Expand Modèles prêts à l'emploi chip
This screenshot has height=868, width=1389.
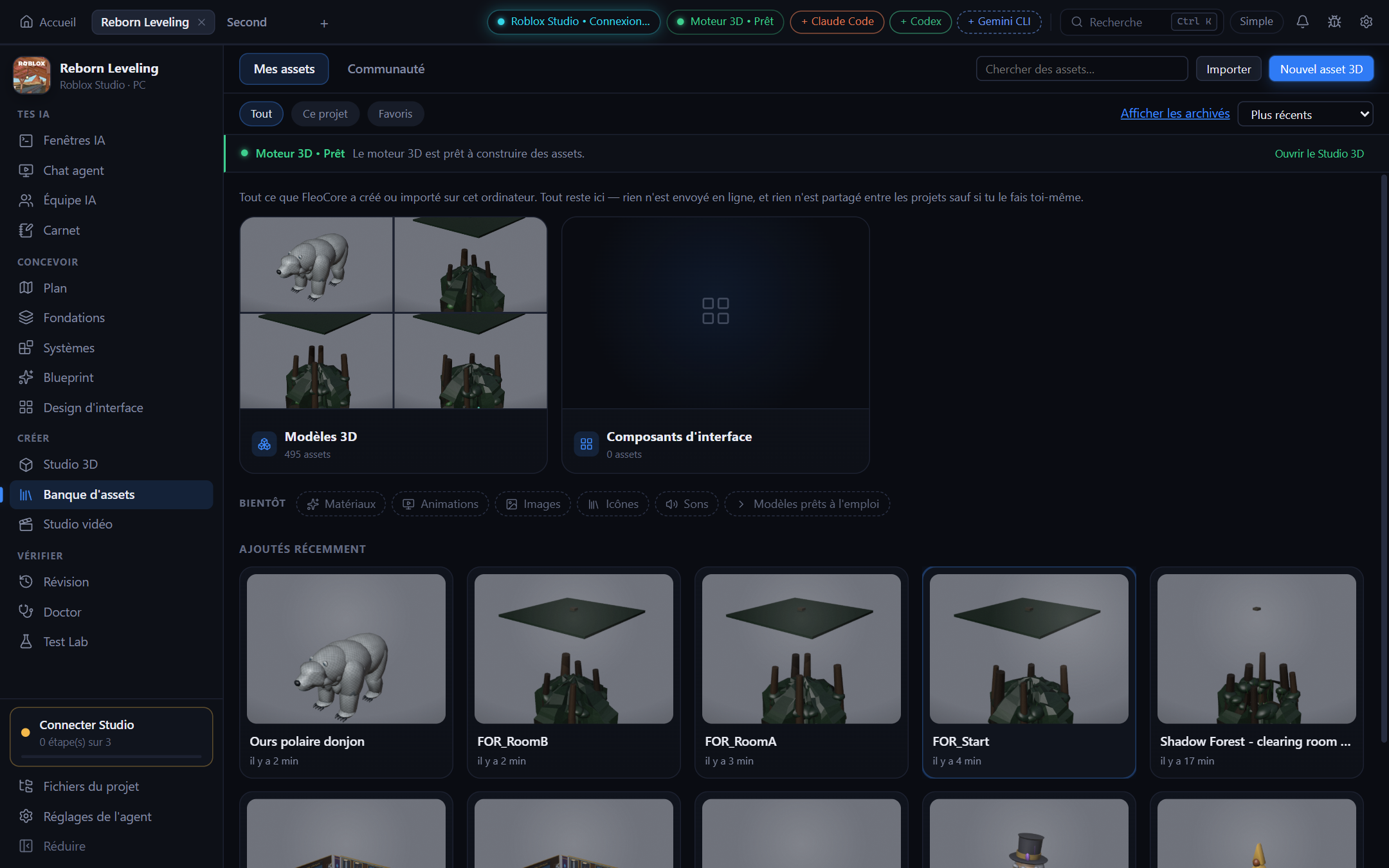(807, 504)
